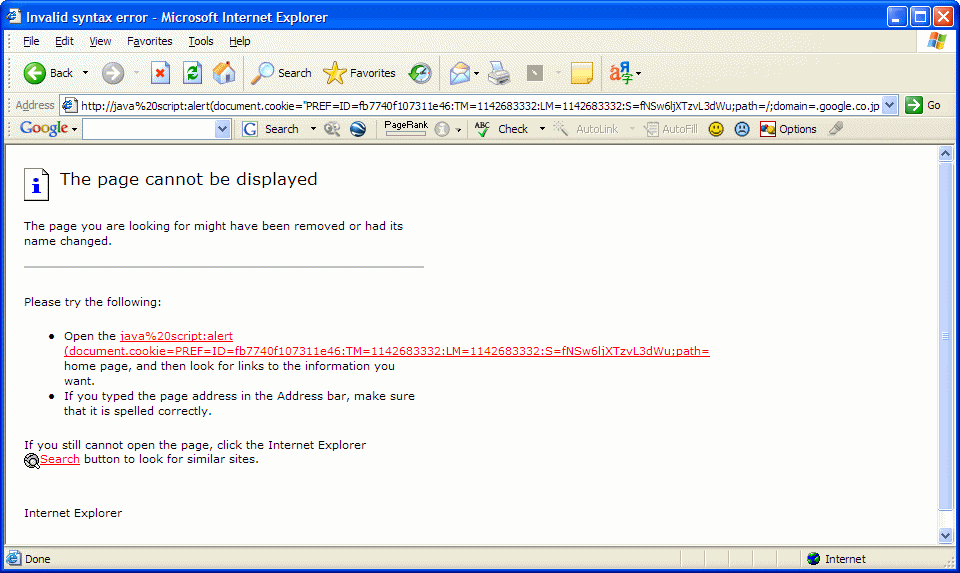Open the File menu
The height and width of the screenshot is (573, 960).
[31, 41]
